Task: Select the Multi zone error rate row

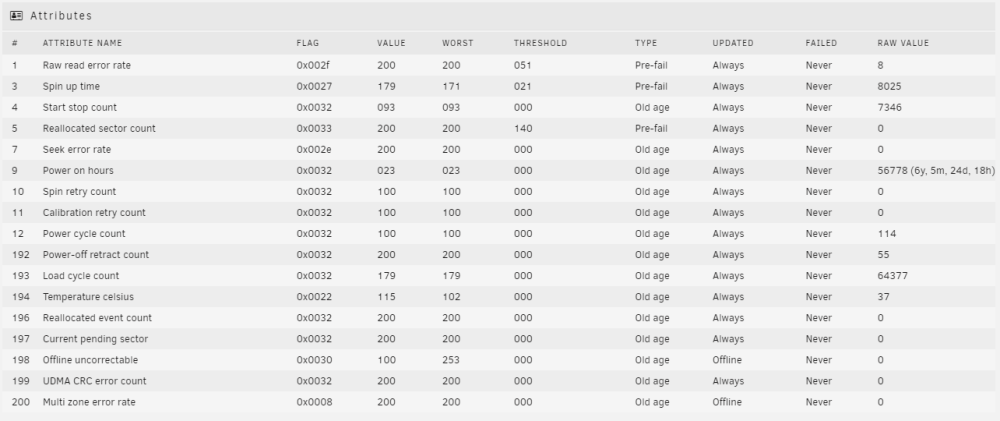Action: (500, 402)
